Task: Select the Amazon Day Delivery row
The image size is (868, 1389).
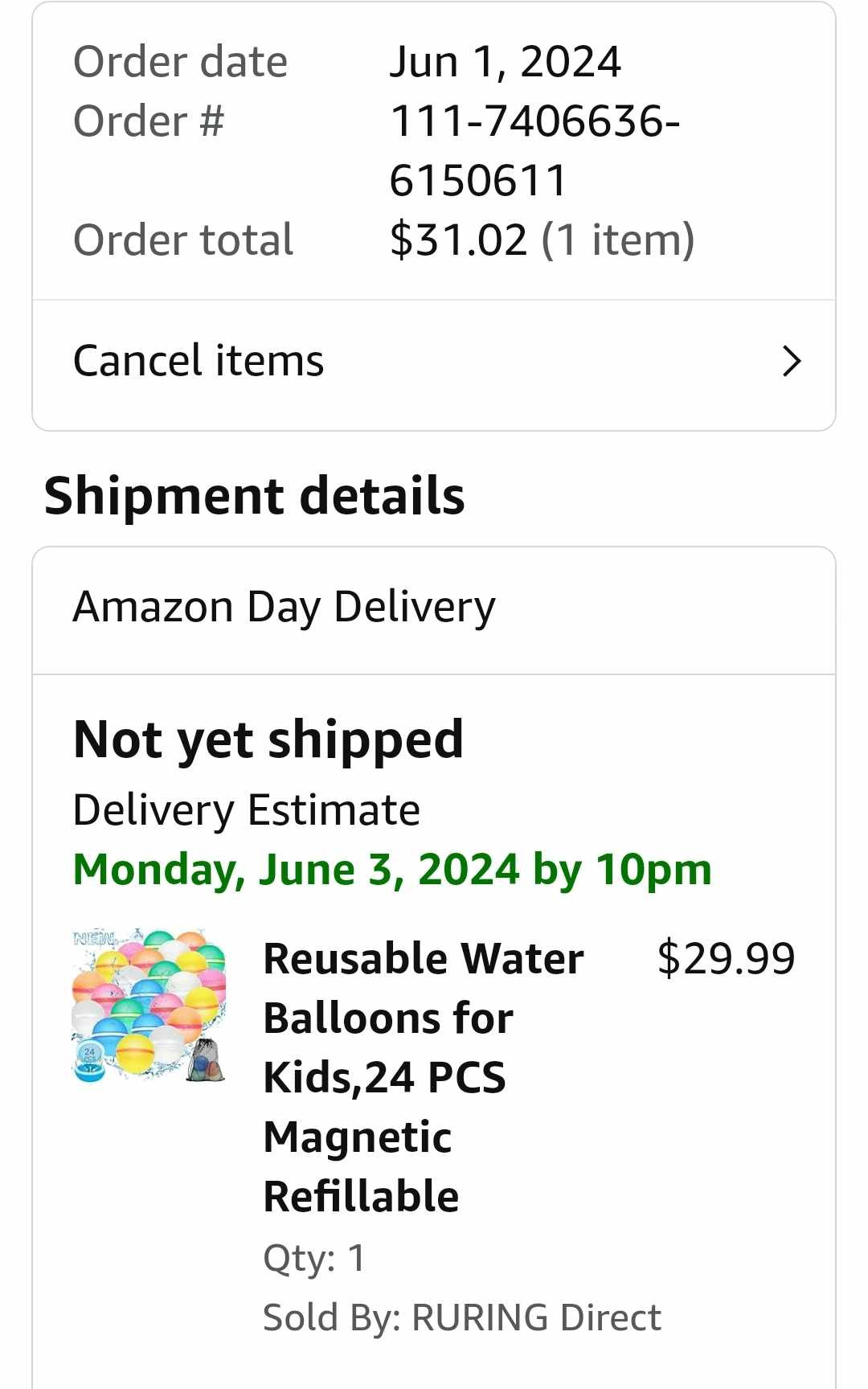Action: point(284,607)
